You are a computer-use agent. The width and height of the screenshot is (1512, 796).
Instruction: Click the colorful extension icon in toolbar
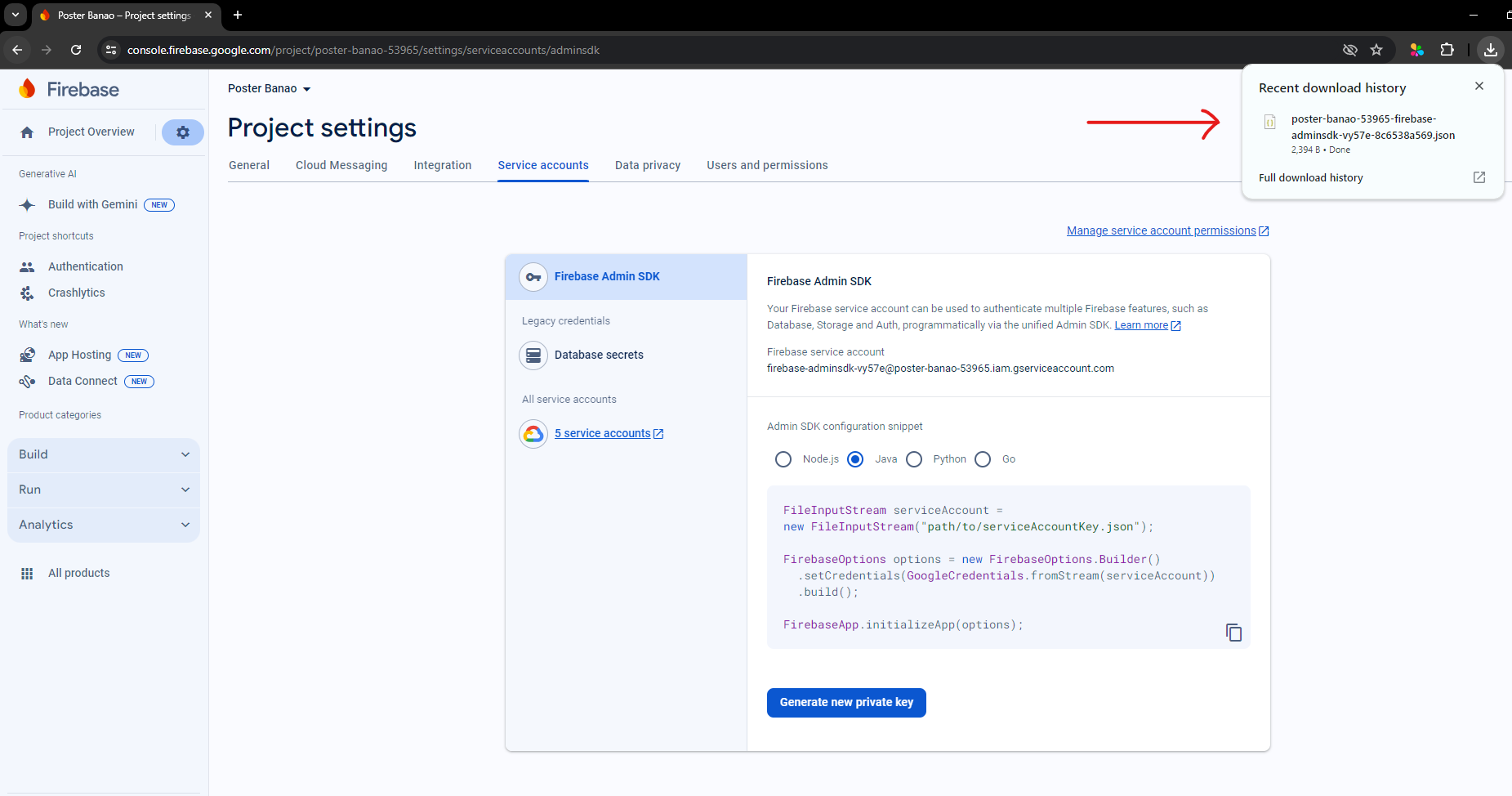[x=1417, y=50]
